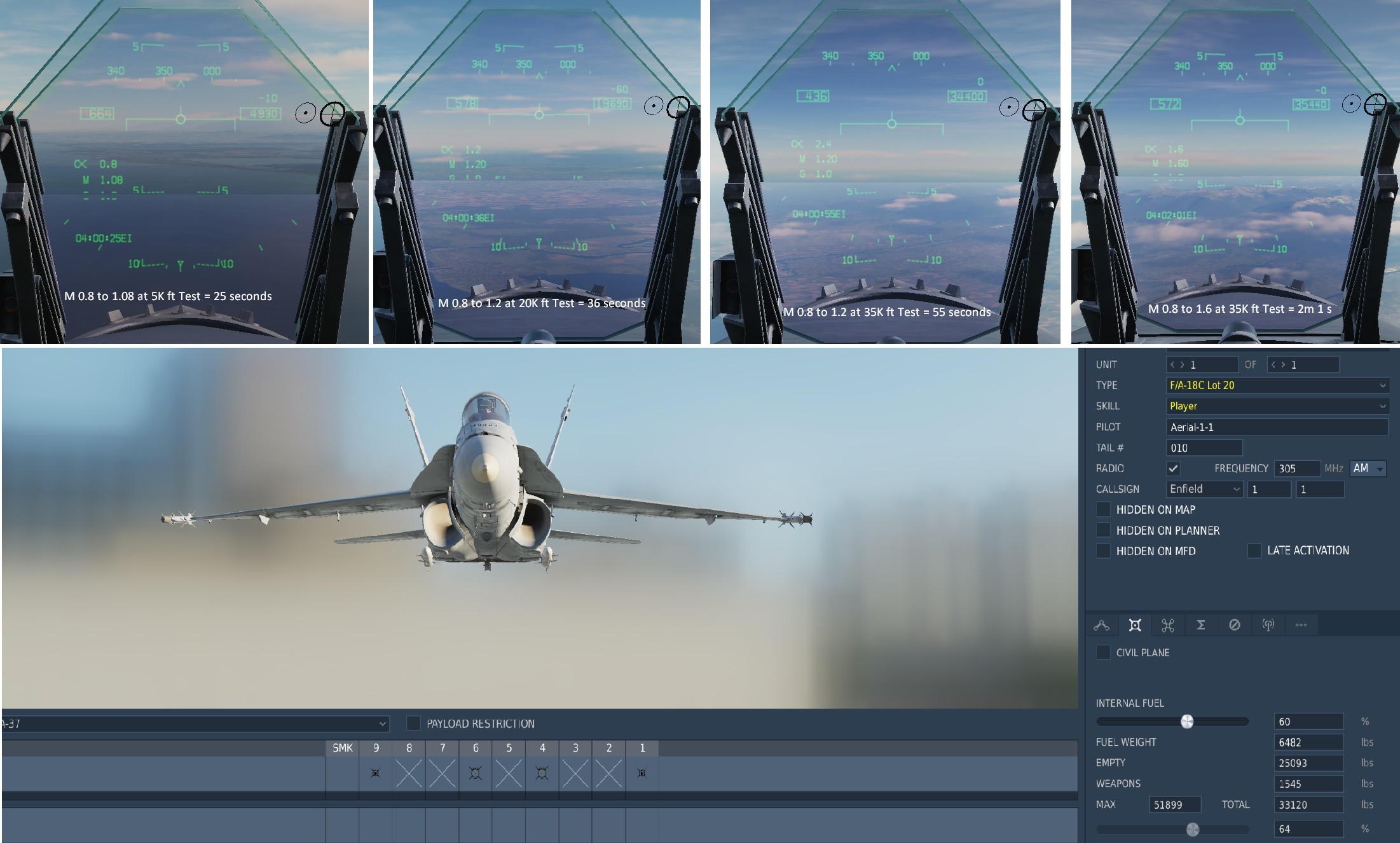Click the total weight percent value 64
1400x843 pixels.
click(1308, 829)
